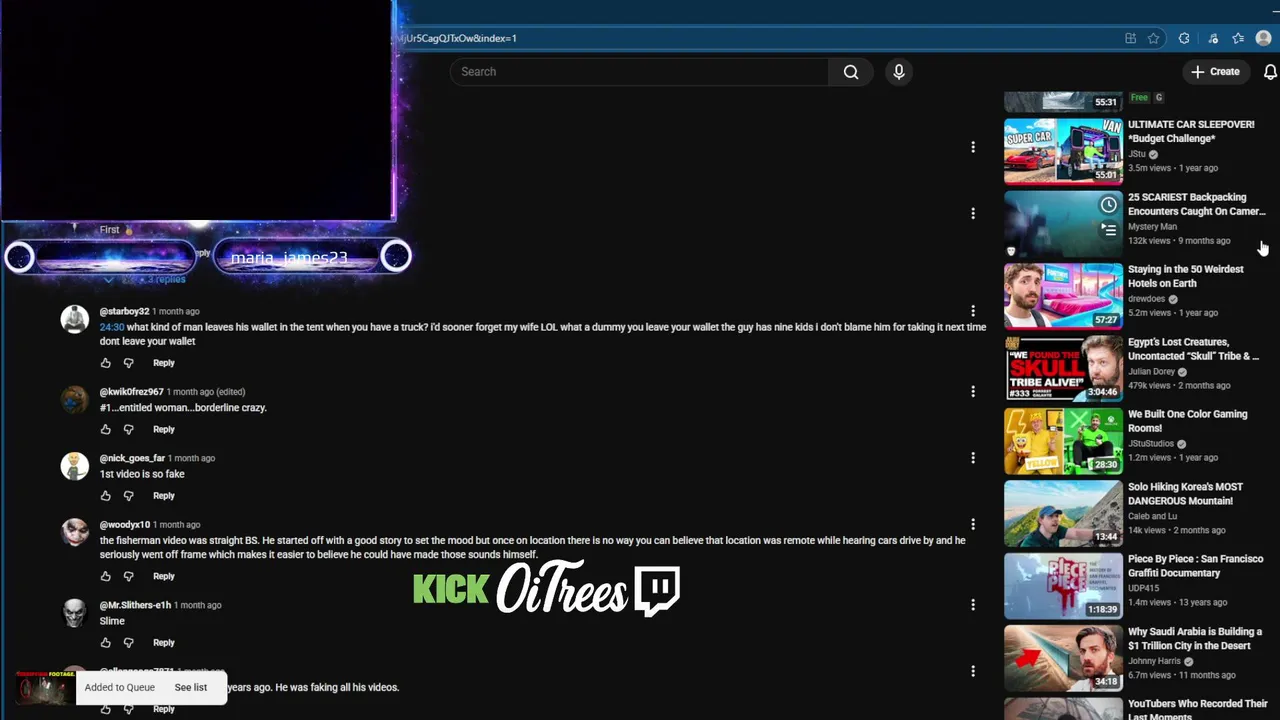Like the comment by @starboy32
Image resolution: width=1280 pixels, height=720 pixels.
click(x=106, y=363)
